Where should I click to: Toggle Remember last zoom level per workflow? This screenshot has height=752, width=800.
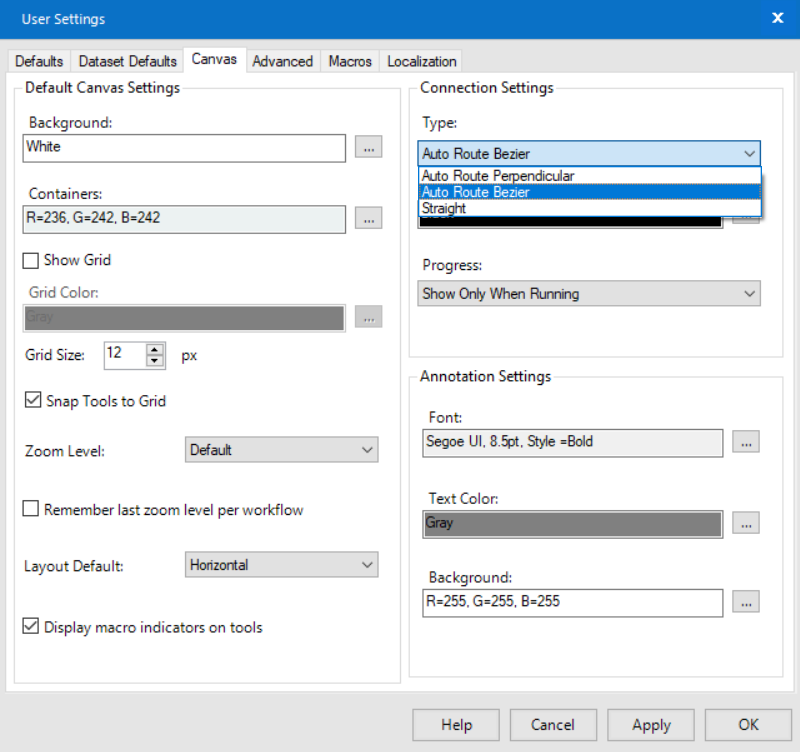(x=32, y=510)
